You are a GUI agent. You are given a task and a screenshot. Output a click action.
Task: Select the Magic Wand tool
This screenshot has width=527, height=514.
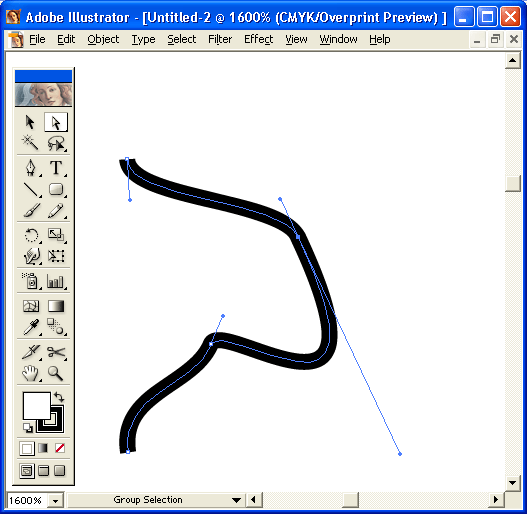(x=30, y=143)
